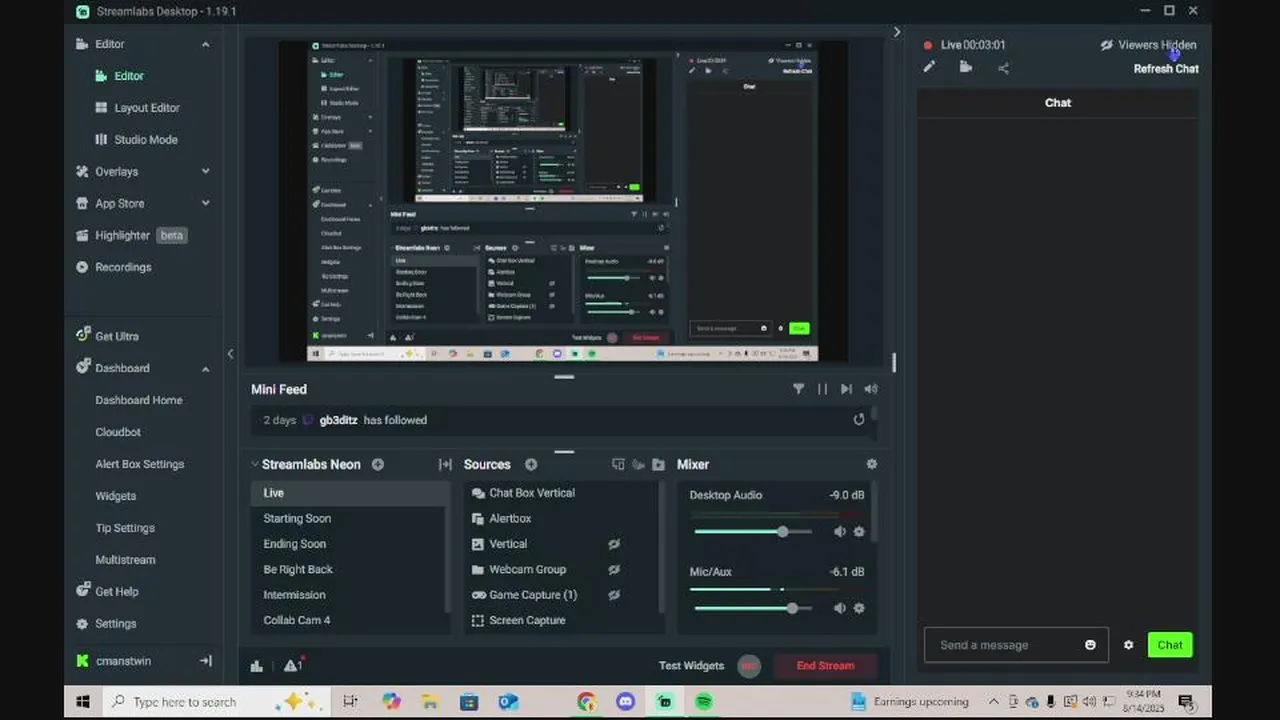This screenshot has width=1280, height=720.
Task: Open the emoji picker in chat box
Action: 1090,645
